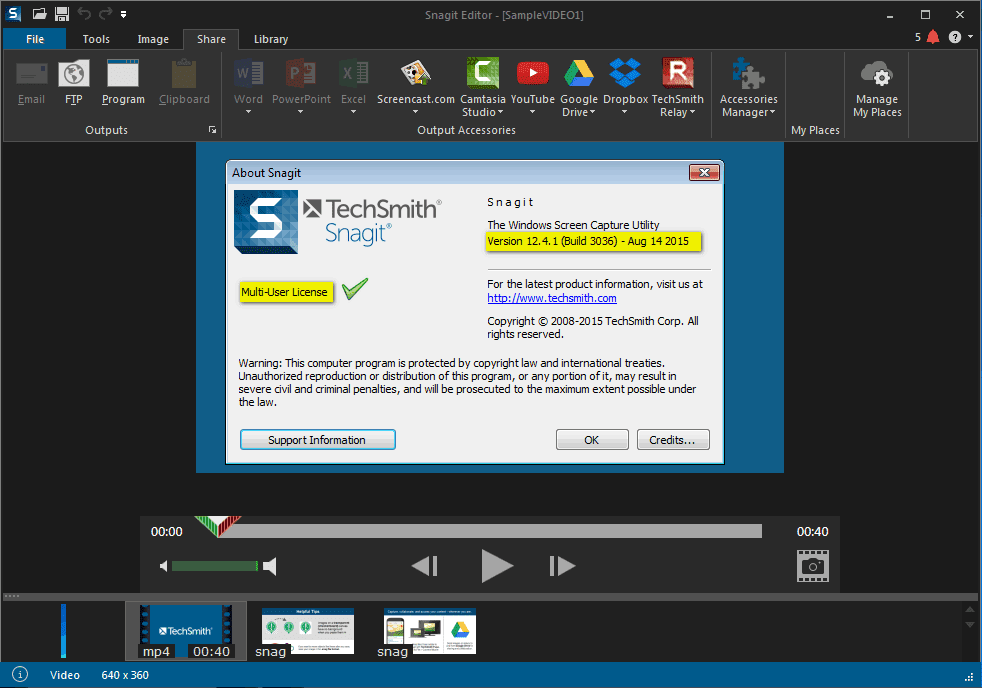
Task: Open the Outputs group dialog launcher
Action: [x=212, y=130]
